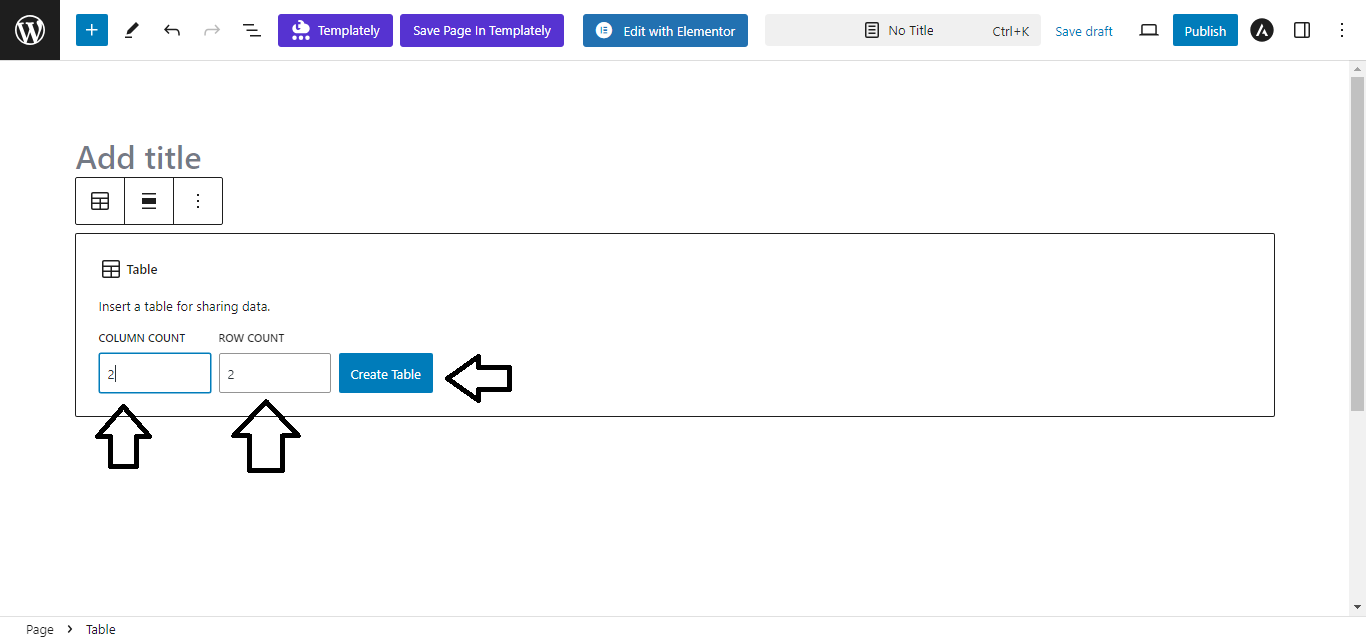Click Edit with Elementor button
Viewport: 1366px width, 640px height.
(665, 30)
